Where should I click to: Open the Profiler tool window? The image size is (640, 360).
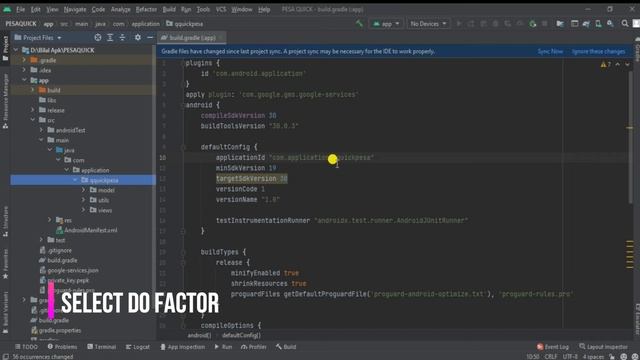[253, 347]
